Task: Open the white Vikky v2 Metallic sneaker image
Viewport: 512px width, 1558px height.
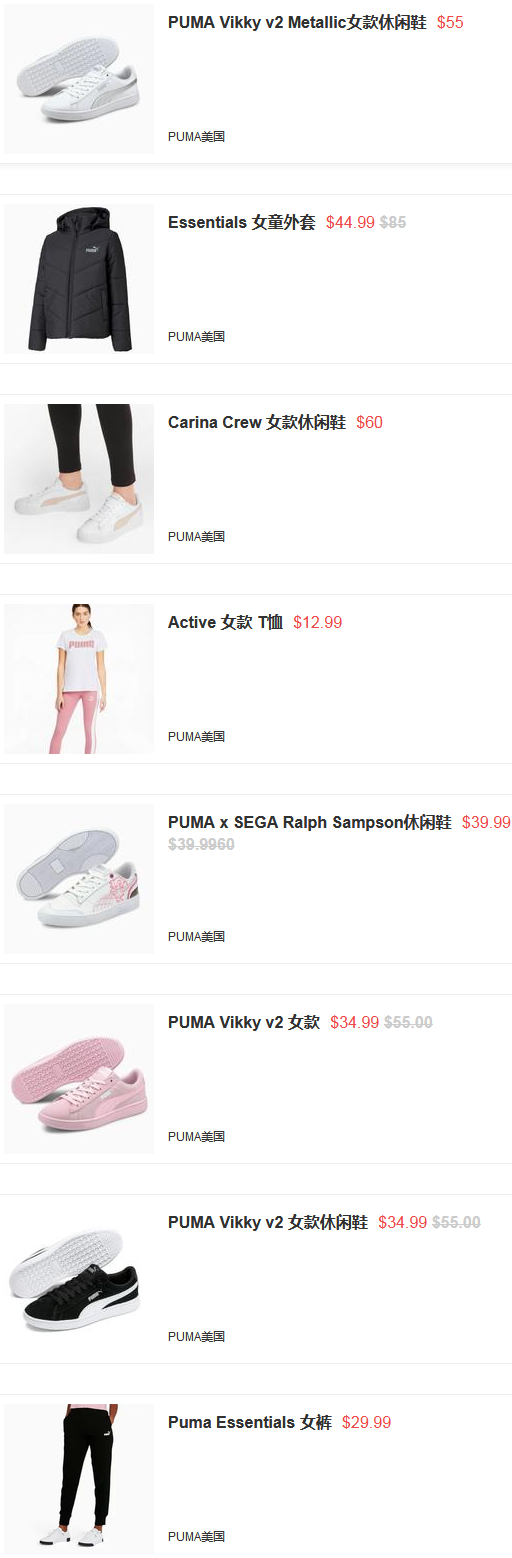Action: pyautogui.click(x=79, y=79)
